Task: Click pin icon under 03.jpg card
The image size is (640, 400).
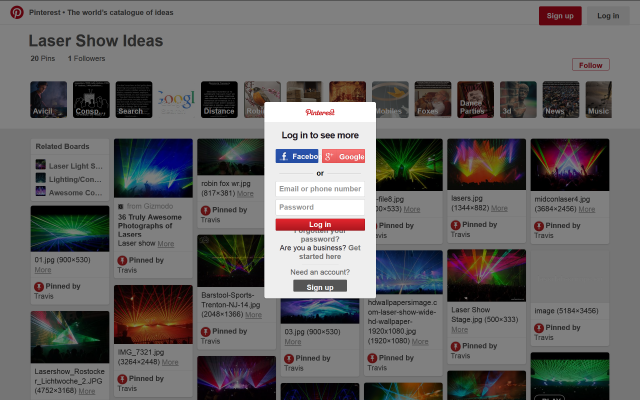Action: tap(289, 358)
